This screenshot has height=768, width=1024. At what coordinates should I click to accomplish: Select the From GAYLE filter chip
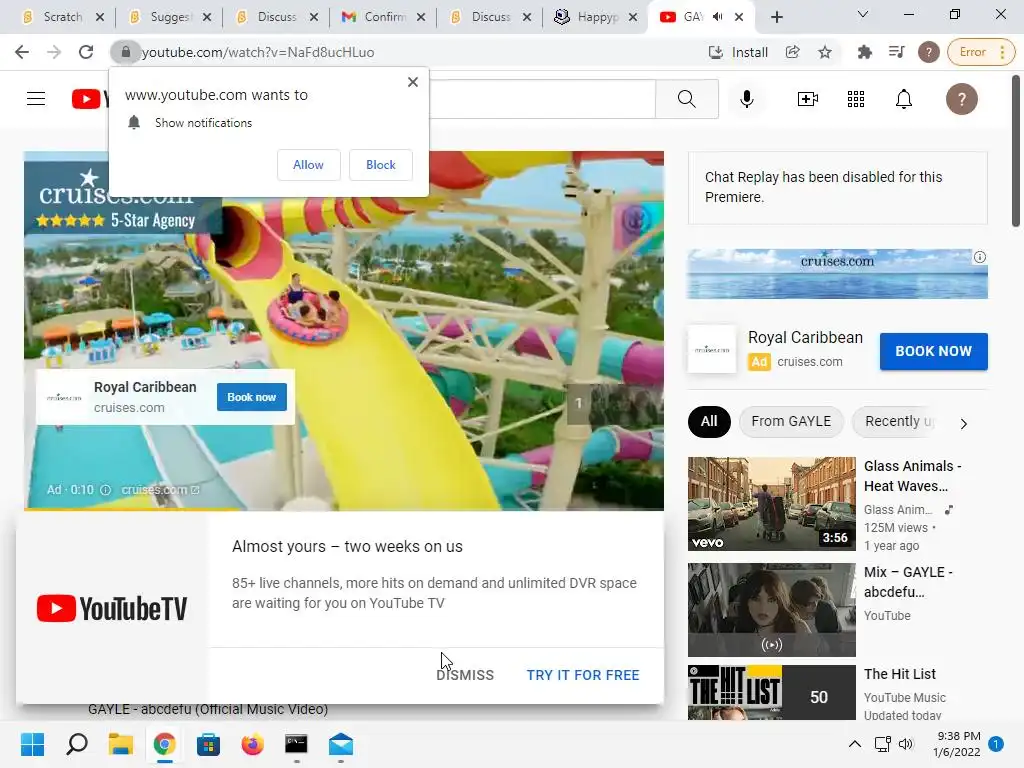(x=791, y=421)
